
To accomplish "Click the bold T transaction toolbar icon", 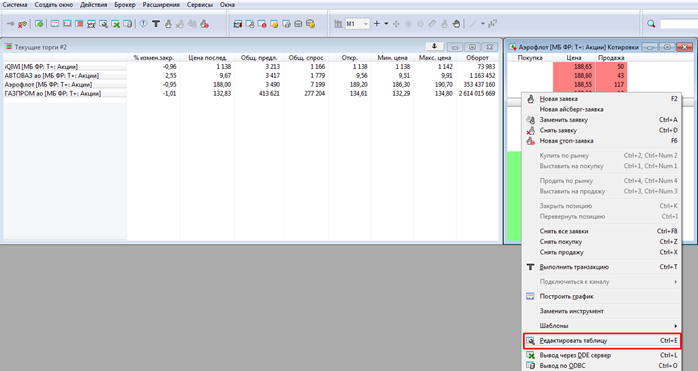I will click(x=156, y=24).
